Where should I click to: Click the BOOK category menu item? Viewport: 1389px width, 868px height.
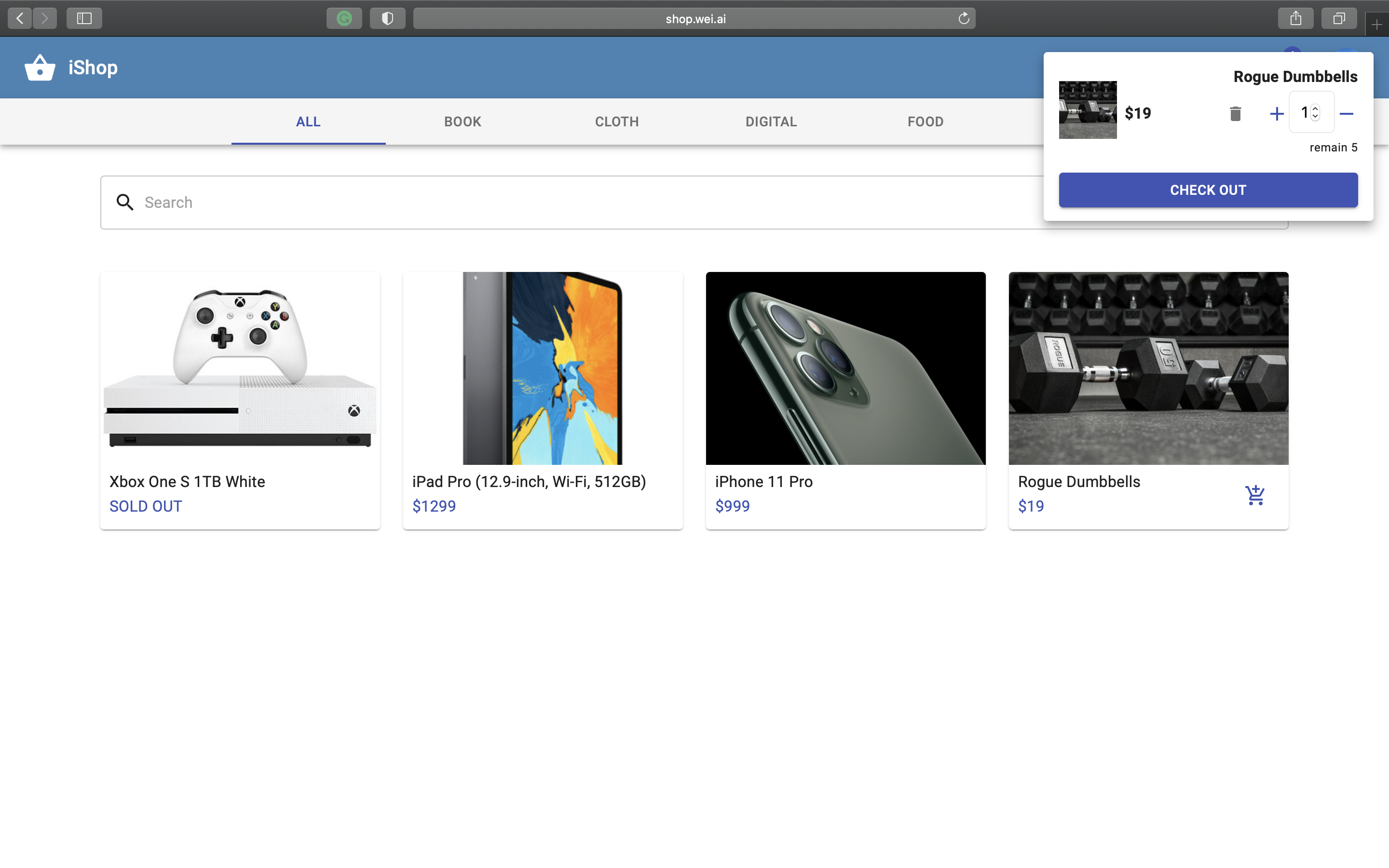[463, 121]
